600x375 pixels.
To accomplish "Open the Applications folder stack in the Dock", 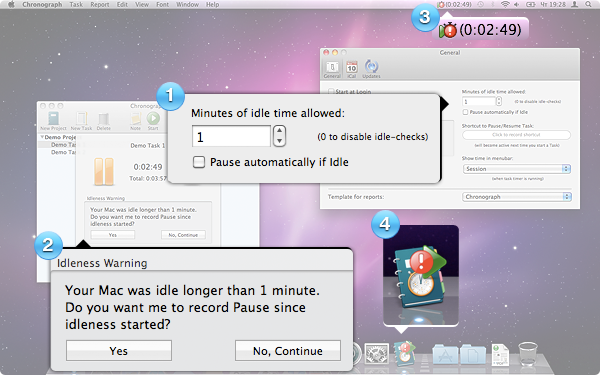I will [445, 355].
